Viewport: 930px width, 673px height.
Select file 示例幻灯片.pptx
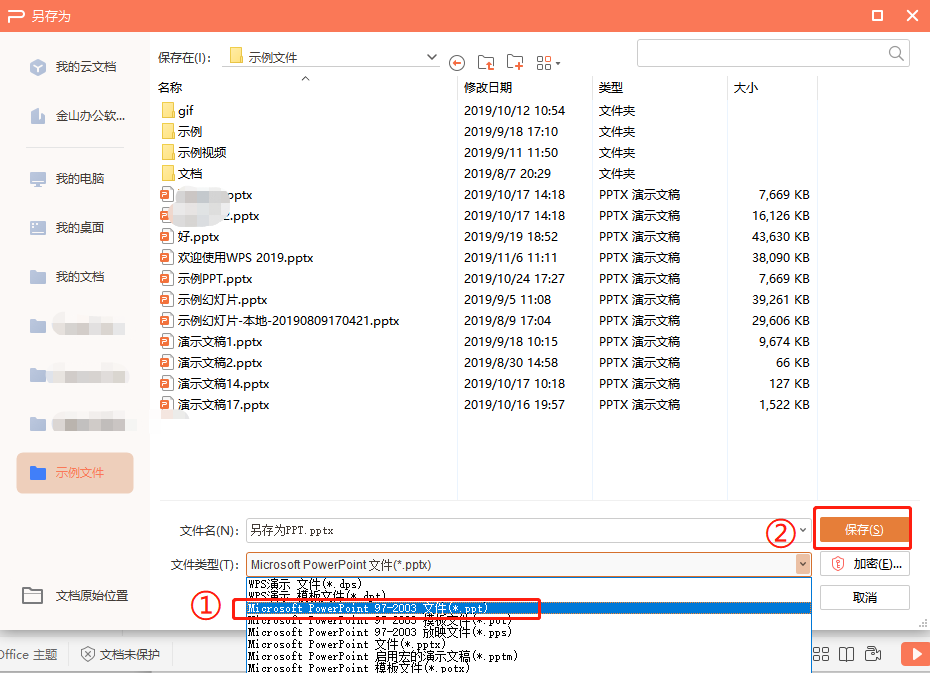pyautogui.click(x=214, y=300)
